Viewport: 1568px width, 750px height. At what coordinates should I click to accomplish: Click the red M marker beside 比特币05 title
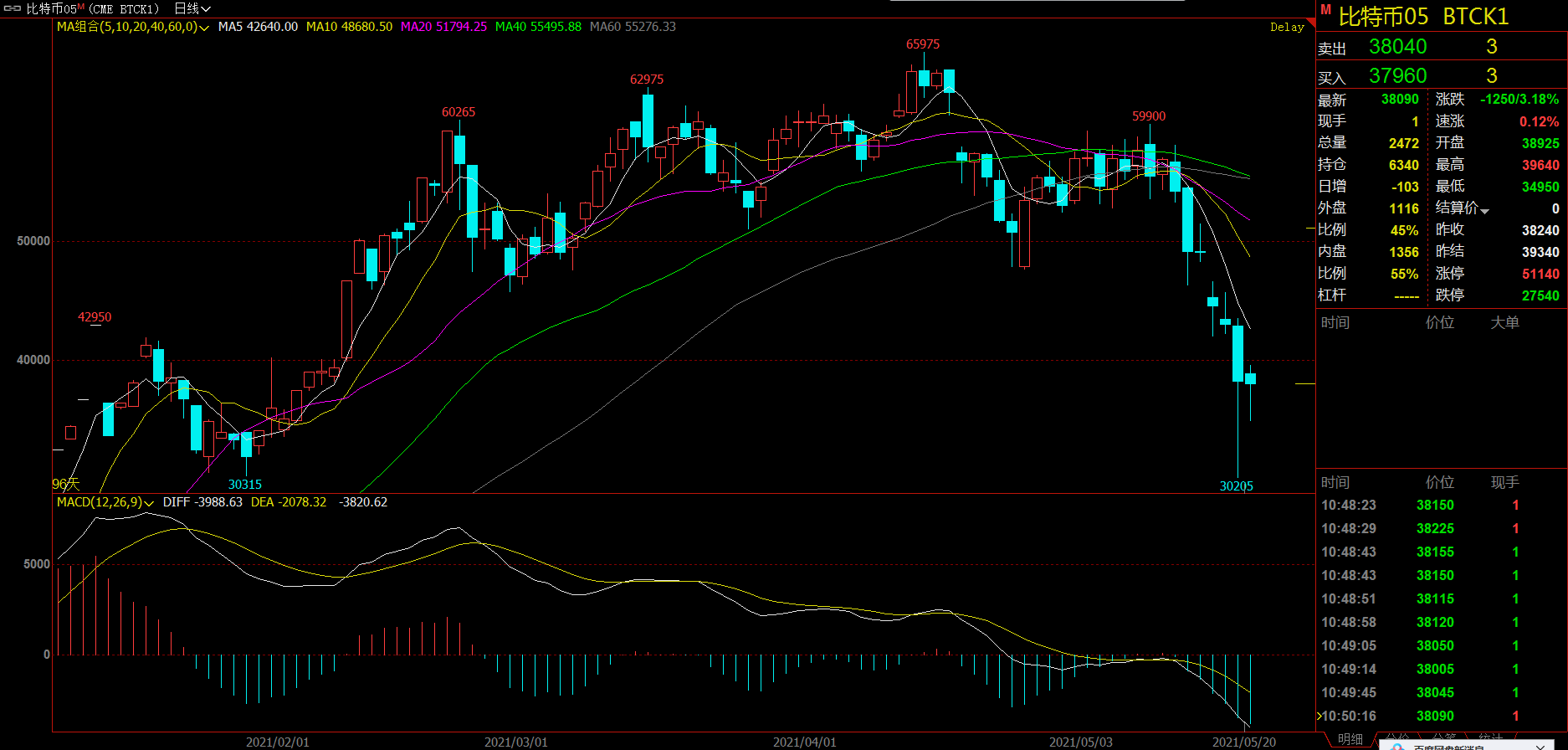1325,10
